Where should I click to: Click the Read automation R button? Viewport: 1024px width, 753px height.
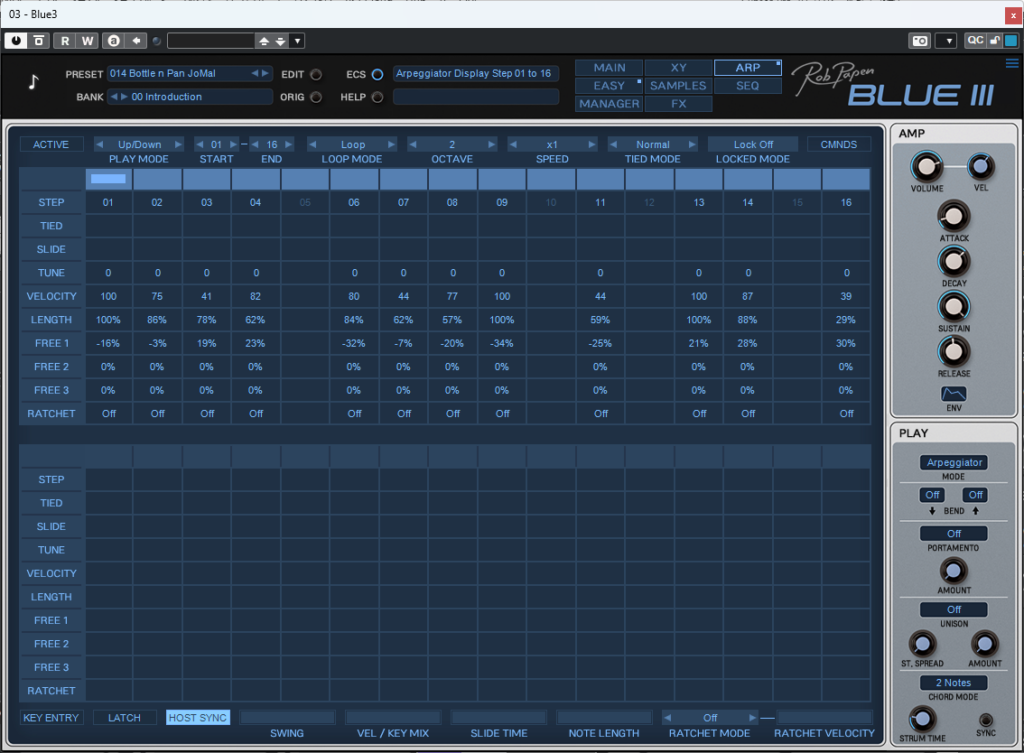click(x=65, y=41)
